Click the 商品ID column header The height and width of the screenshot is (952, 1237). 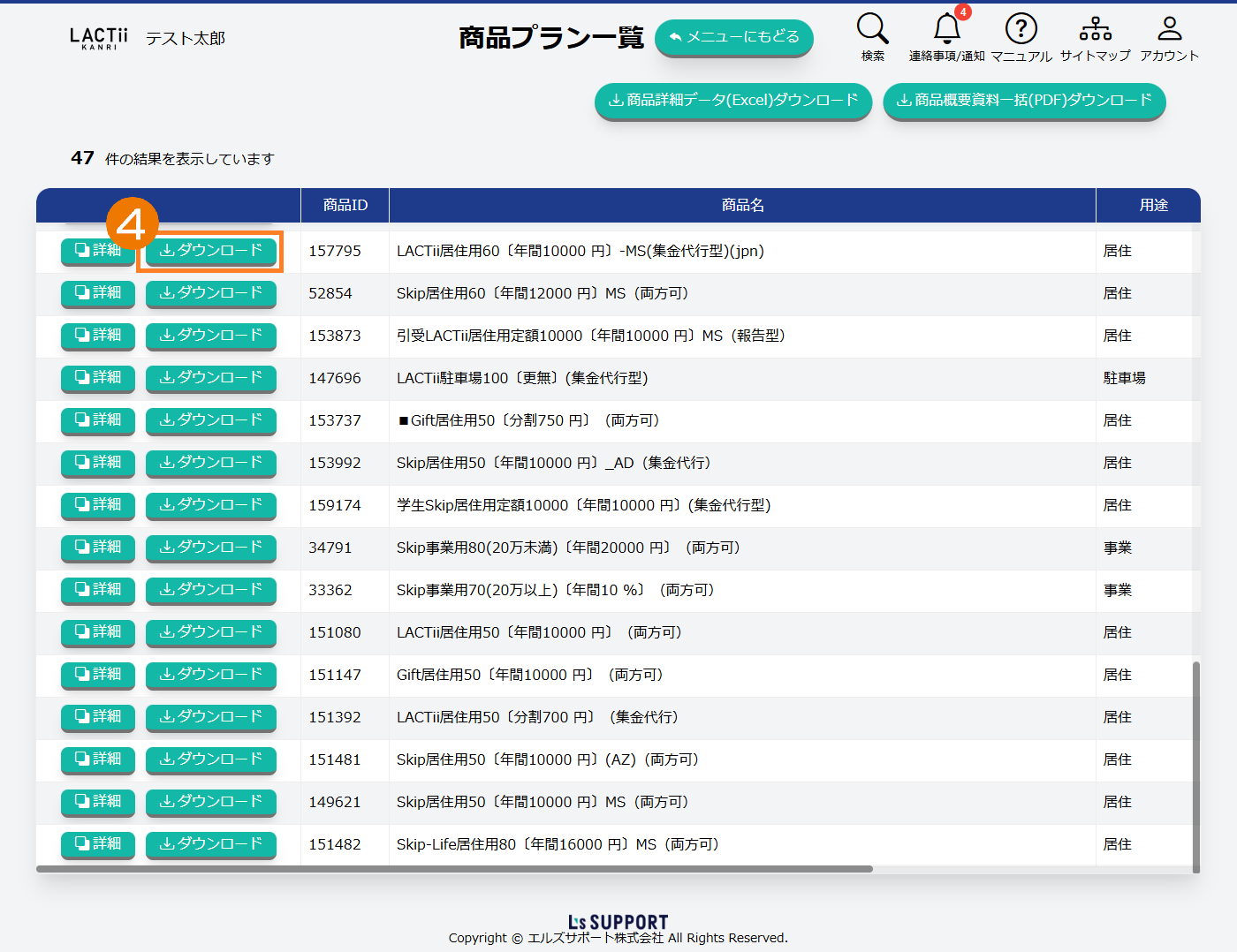coord(345,205)
